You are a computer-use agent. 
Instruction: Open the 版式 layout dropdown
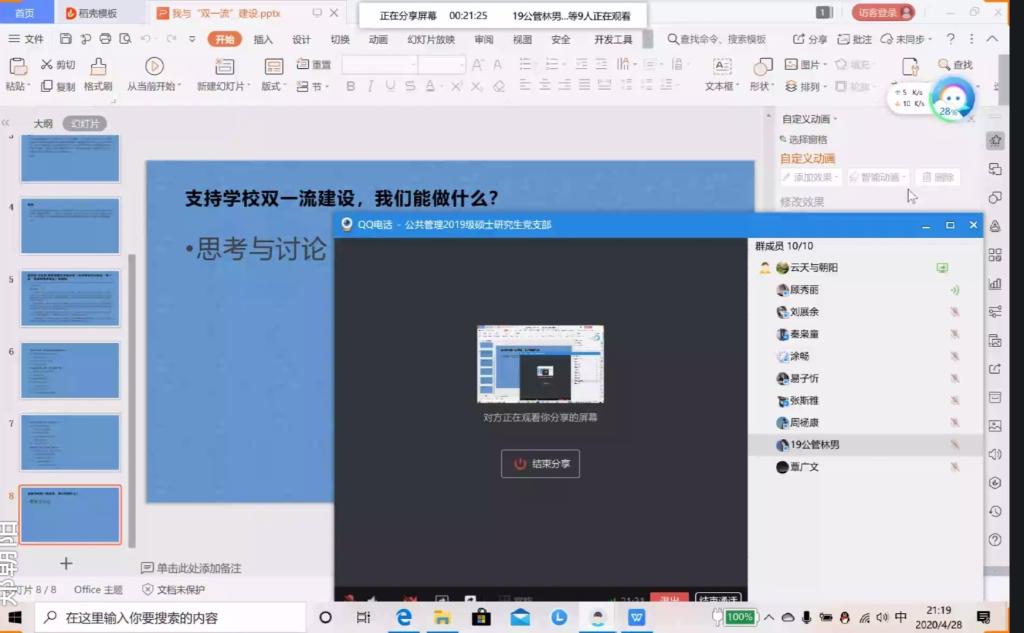[x=273, y=87]
